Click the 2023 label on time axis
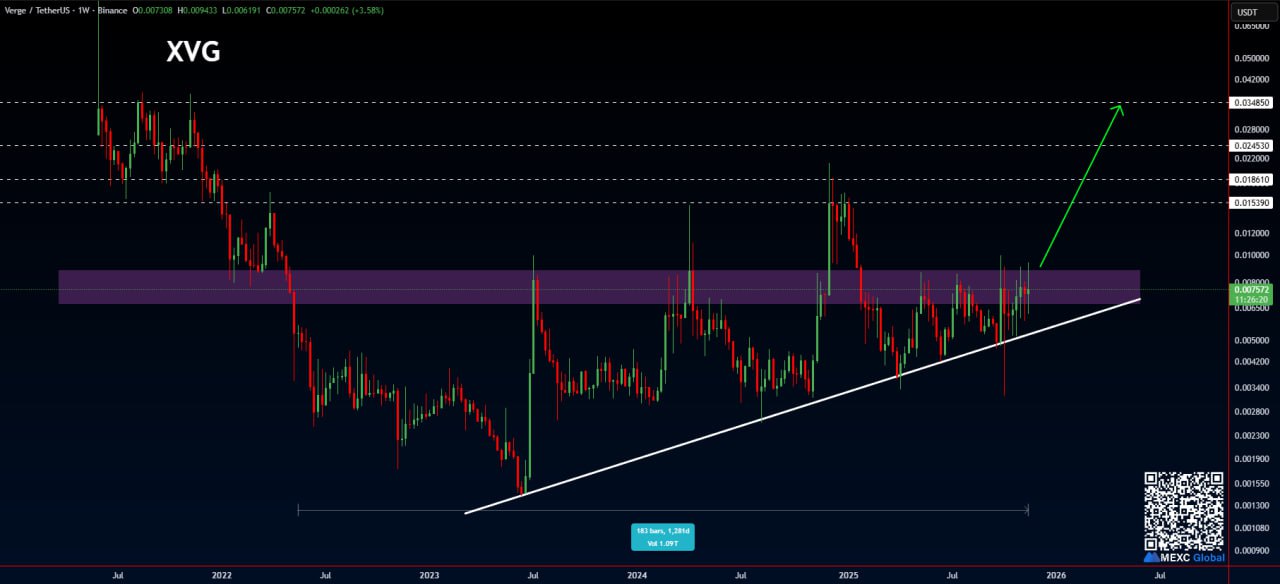This screenshot has width=1280, height=584. [429, 575]
